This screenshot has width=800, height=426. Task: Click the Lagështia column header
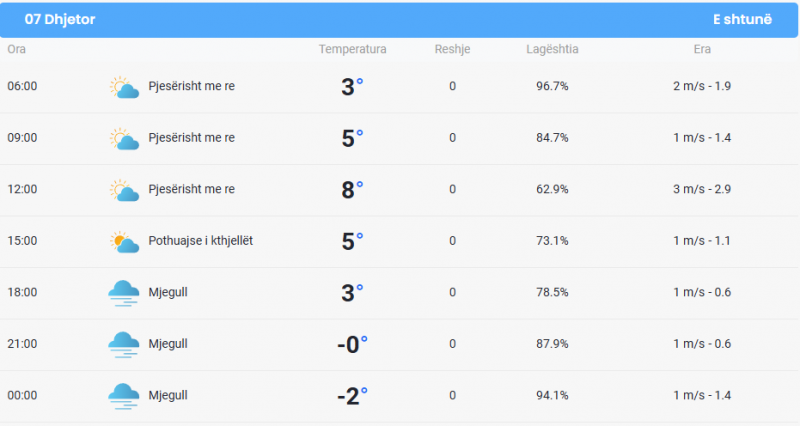552,49
